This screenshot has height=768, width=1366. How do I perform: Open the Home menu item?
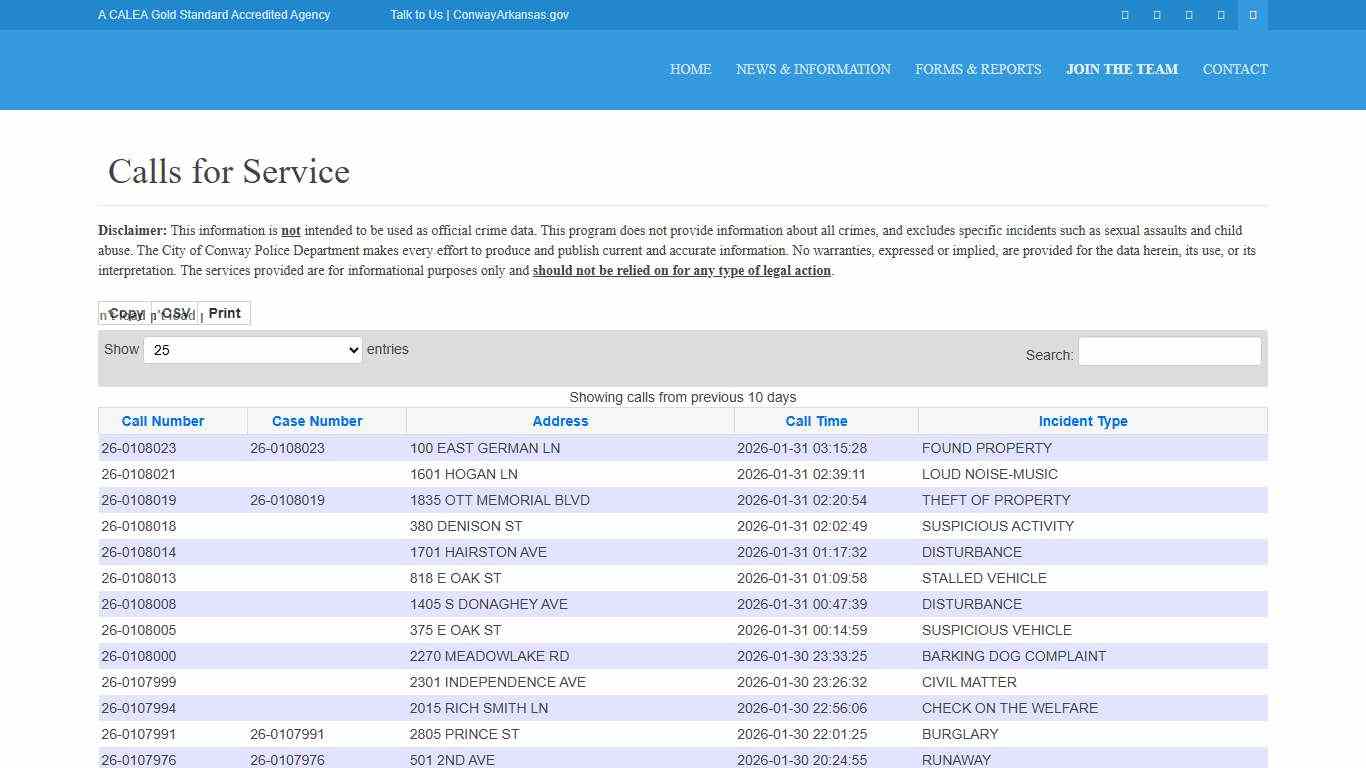click(x=690, y=69)
